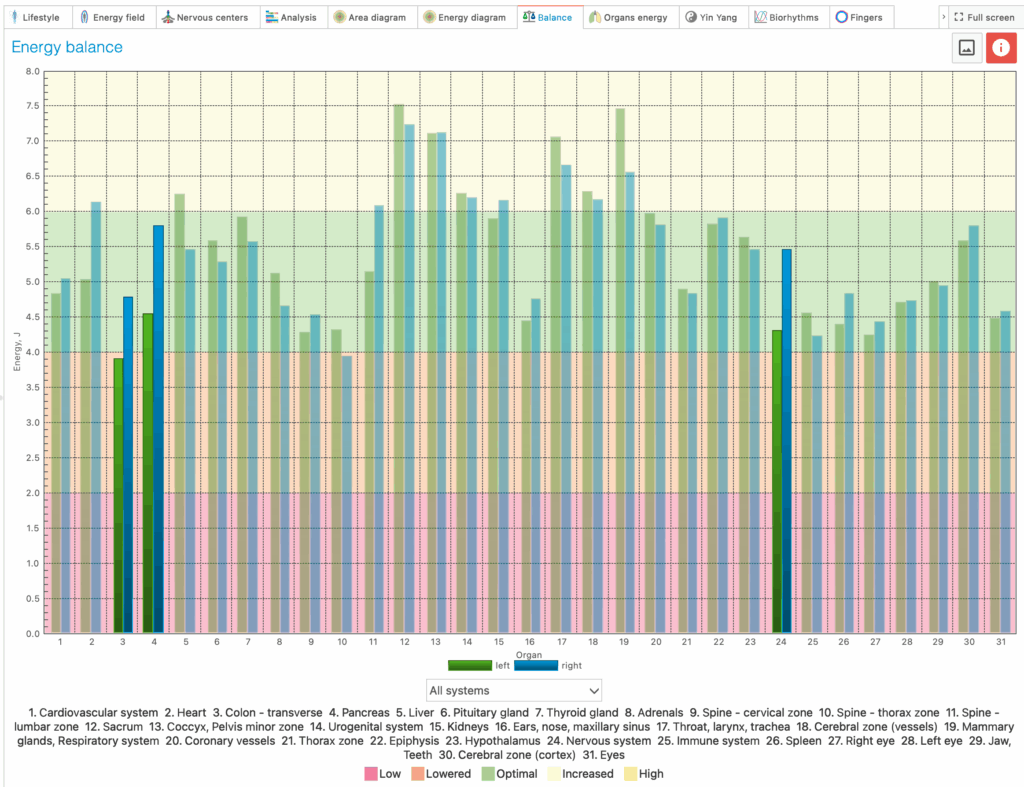
Task: Switch to the Energy field tab
Action: 114,17
